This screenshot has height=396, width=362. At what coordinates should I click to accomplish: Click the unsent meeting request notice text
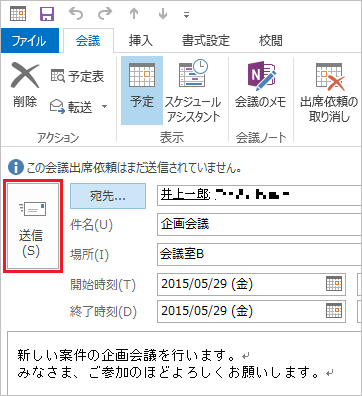tap(134, 168)
